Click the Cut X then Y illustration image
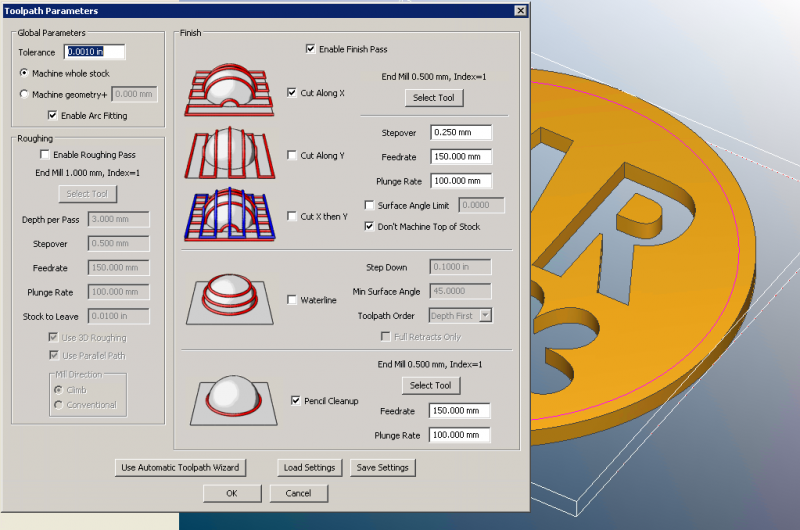 230,214
